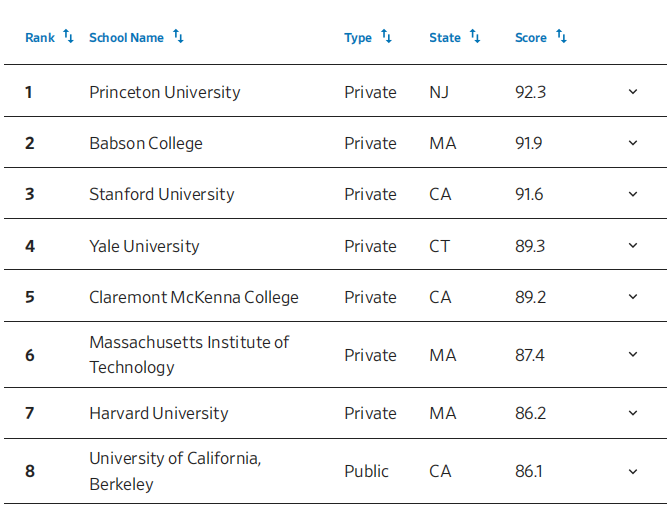The image size is (672, 507).
Task: Expand Claremont McKenna College row details
Action: (x=633, y=297)
